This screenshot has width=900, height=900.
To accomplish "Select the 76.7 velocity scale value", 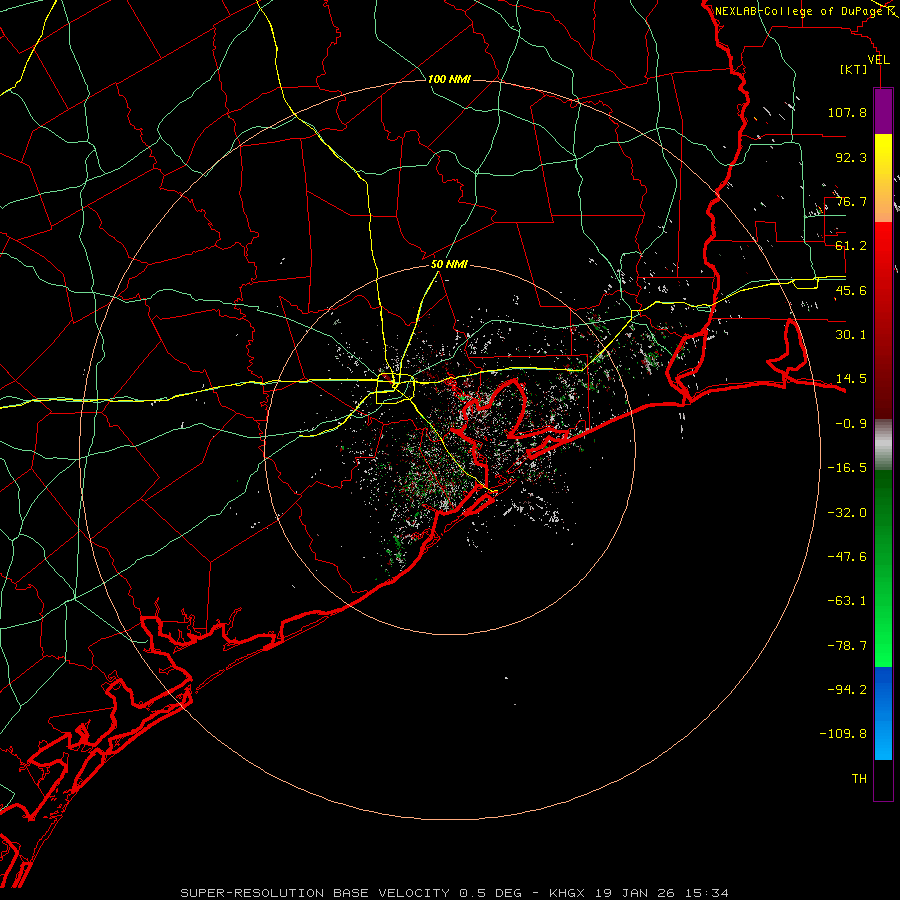I will (851, 201).
